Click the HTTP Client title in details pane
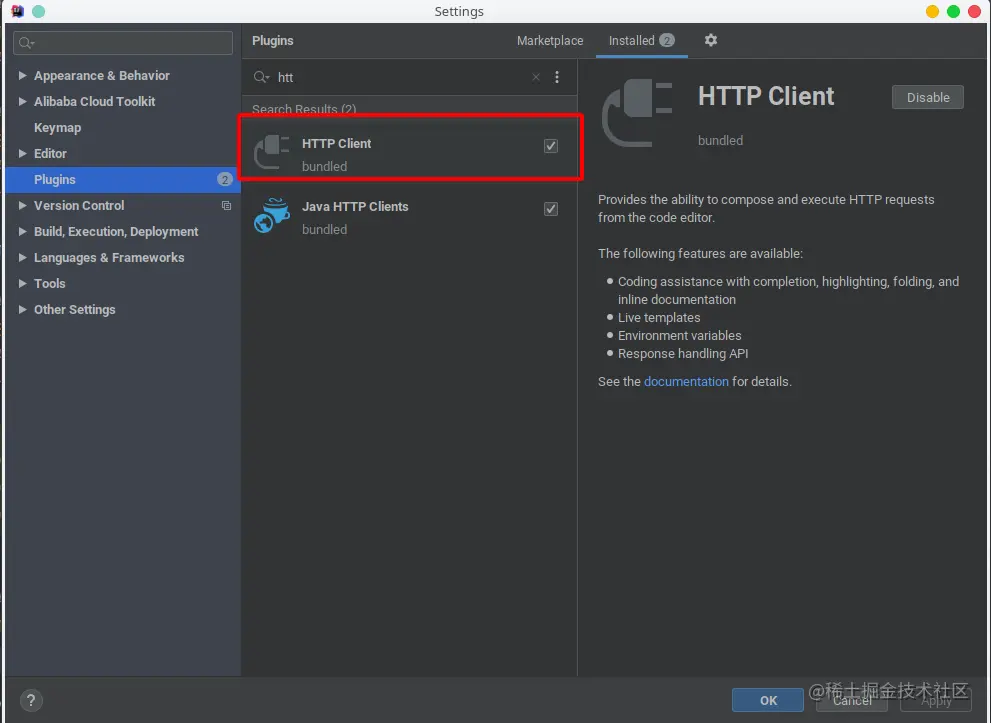 coord(766,96)
